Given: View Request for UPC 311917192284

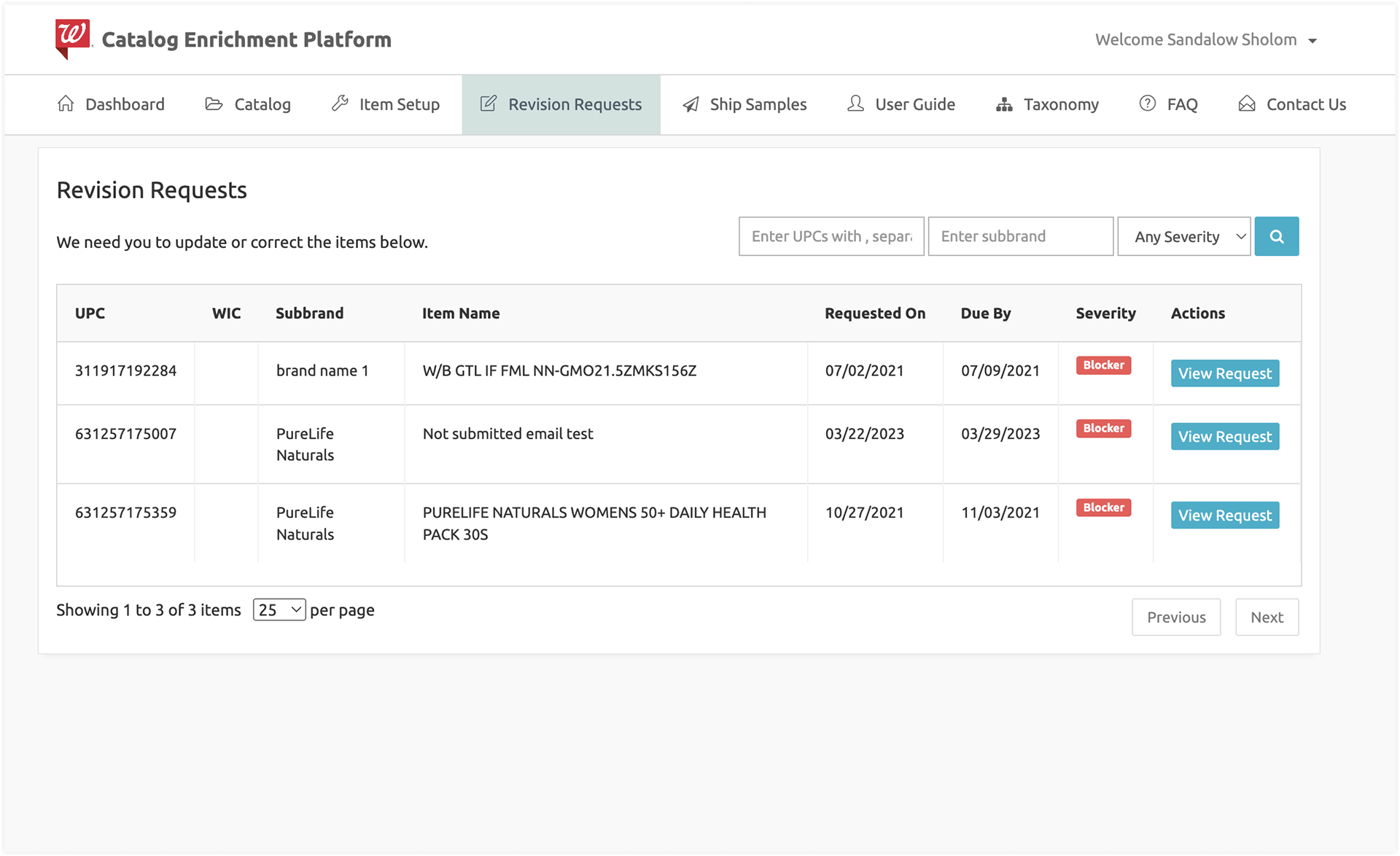Looking at the screenshot, I should (x=1224, y=373).
